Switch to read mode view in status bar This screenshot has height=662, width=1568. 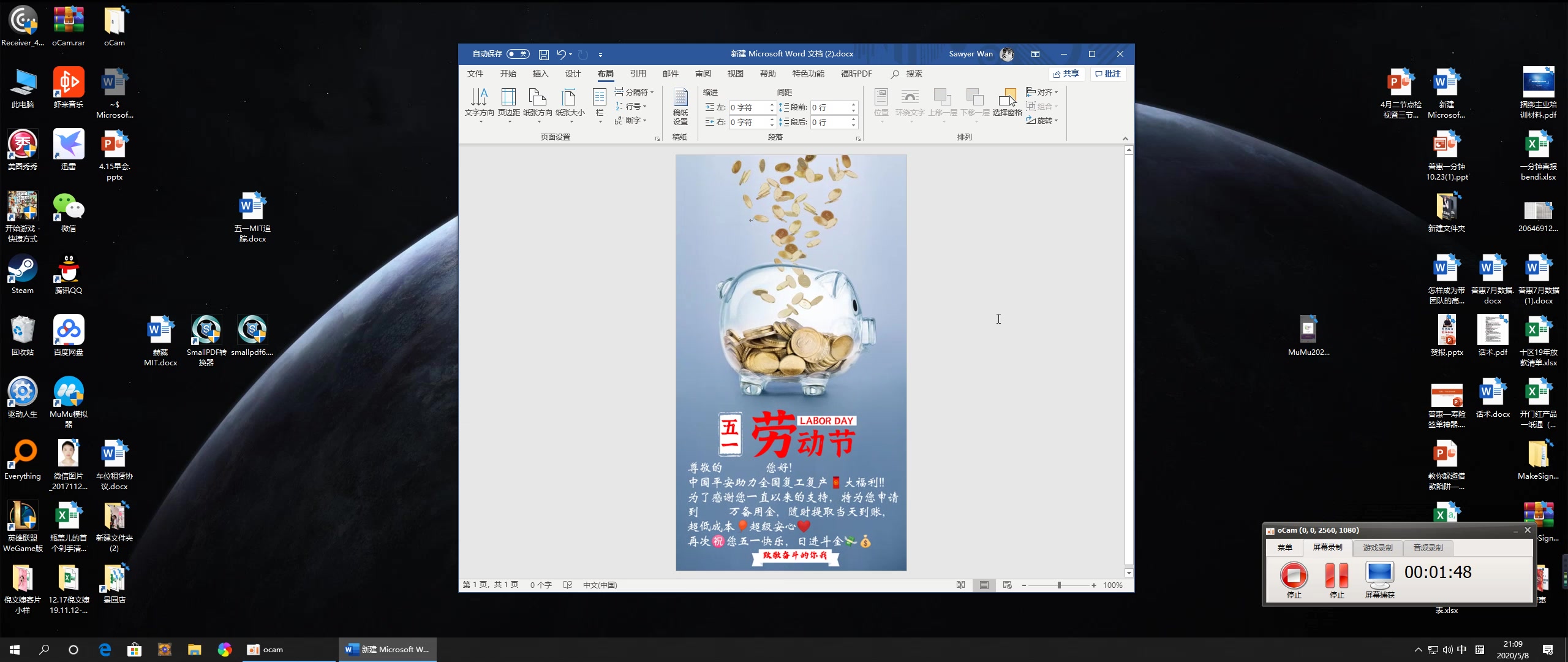(x=960, y=585)
